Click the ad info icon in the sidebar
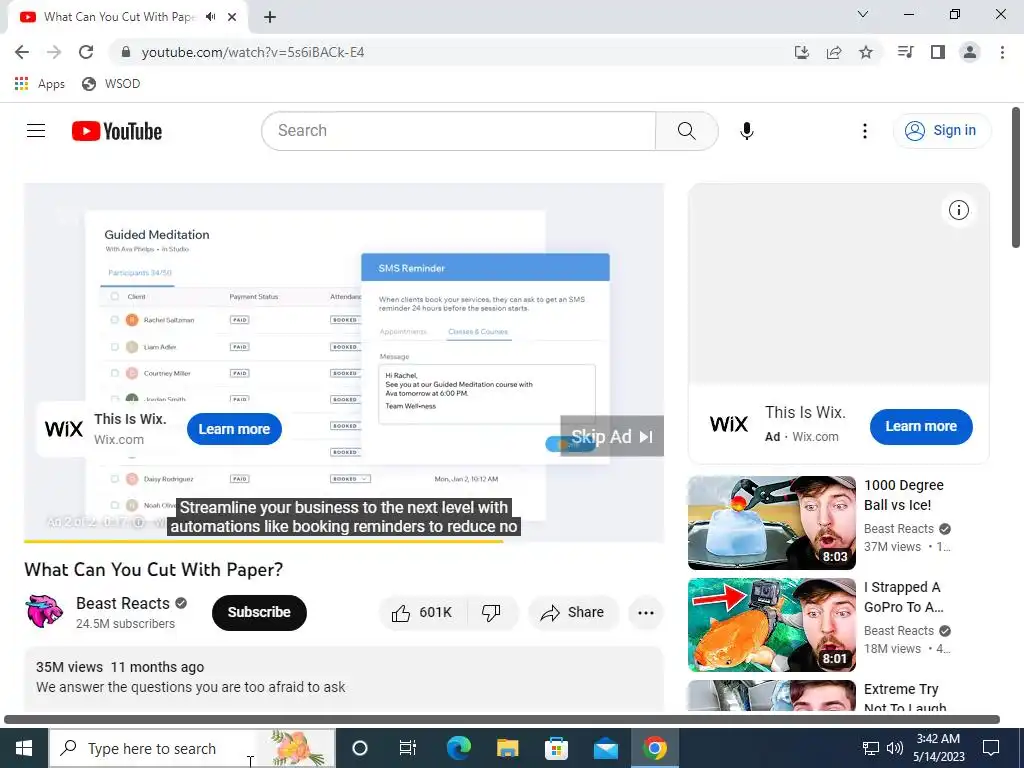 point(959,210)
